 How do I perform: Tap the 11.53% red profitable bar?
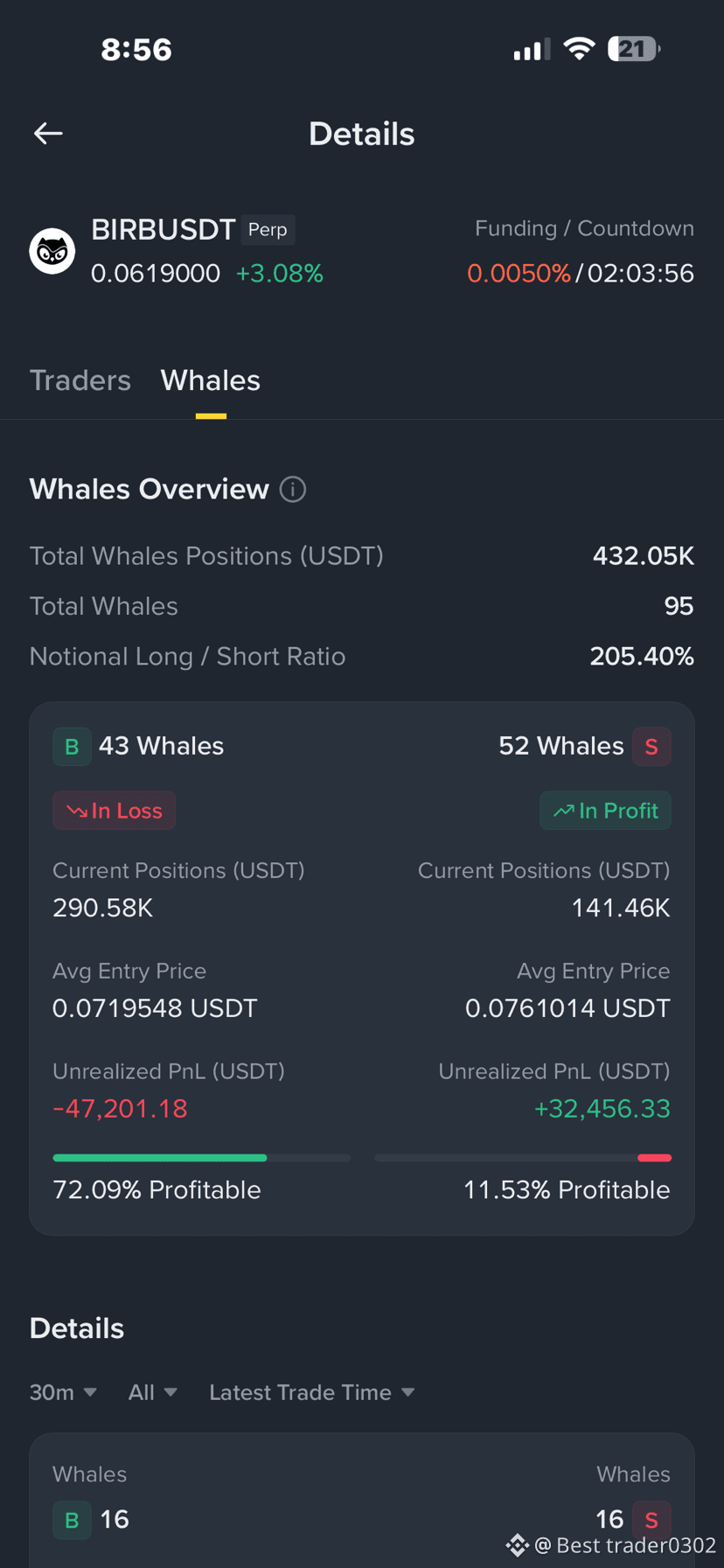654,1158
